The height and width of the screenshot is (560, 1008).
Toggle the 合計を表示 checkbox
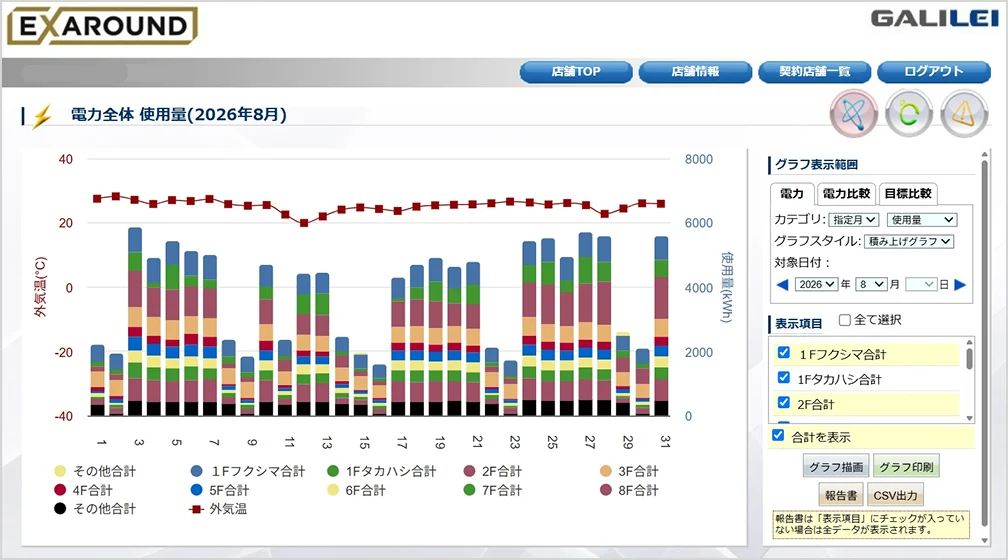(x=778, y=435)
